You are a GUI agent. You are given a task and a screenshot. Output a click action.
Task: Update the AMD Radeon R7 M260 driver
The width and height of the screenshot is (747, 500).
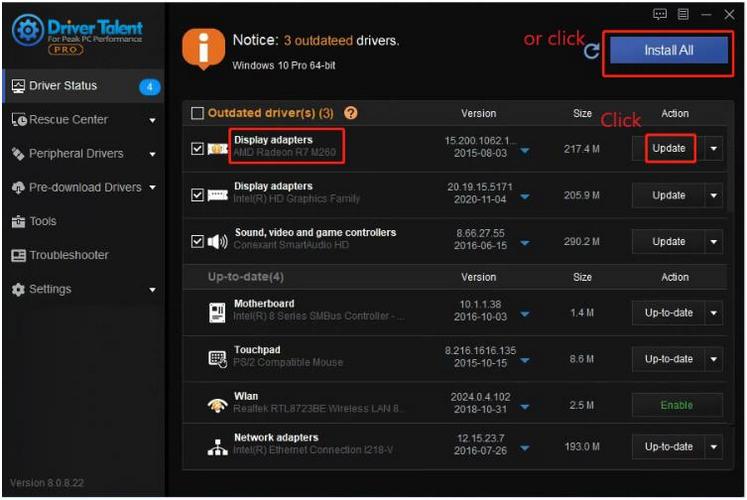(669, 149)
